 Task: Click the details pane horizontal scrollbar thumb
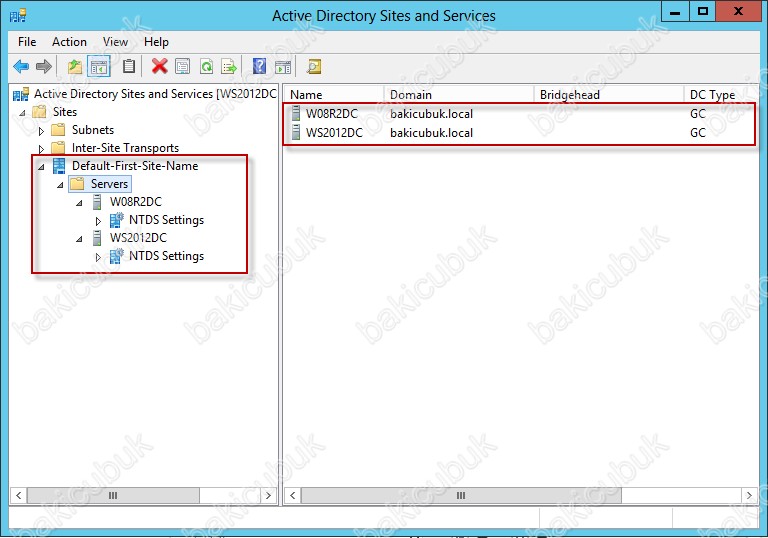461,495
